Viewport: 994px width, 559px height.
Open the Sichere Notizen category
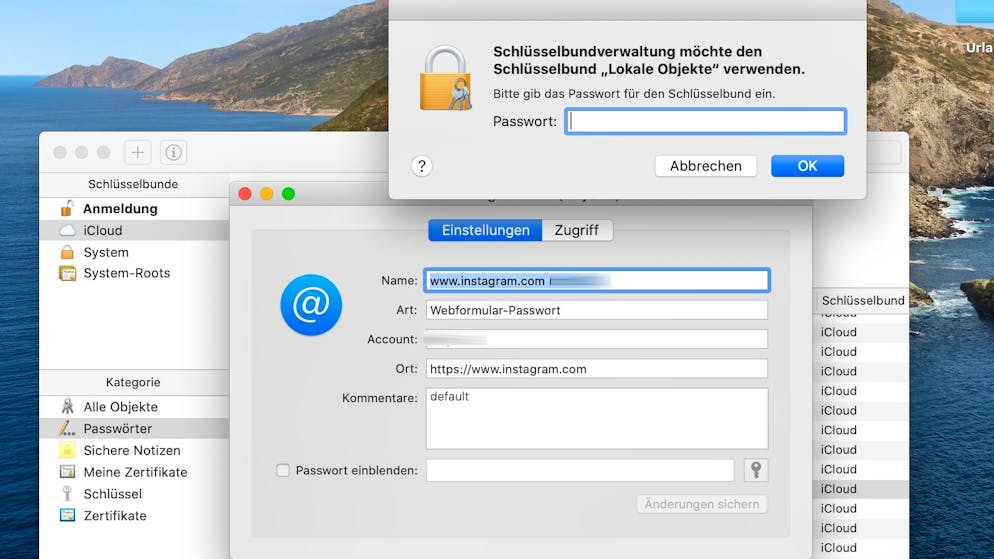131,450
